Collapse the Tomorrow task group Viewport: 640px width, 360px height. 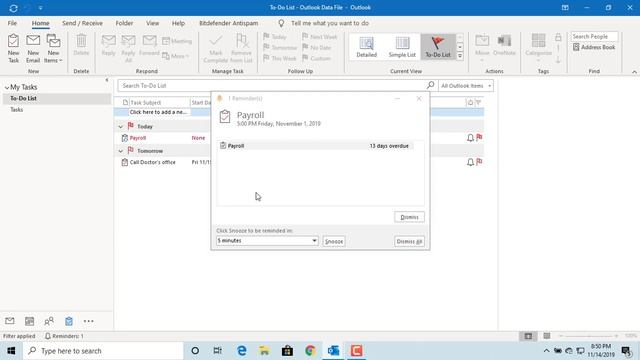coord(120,151)
